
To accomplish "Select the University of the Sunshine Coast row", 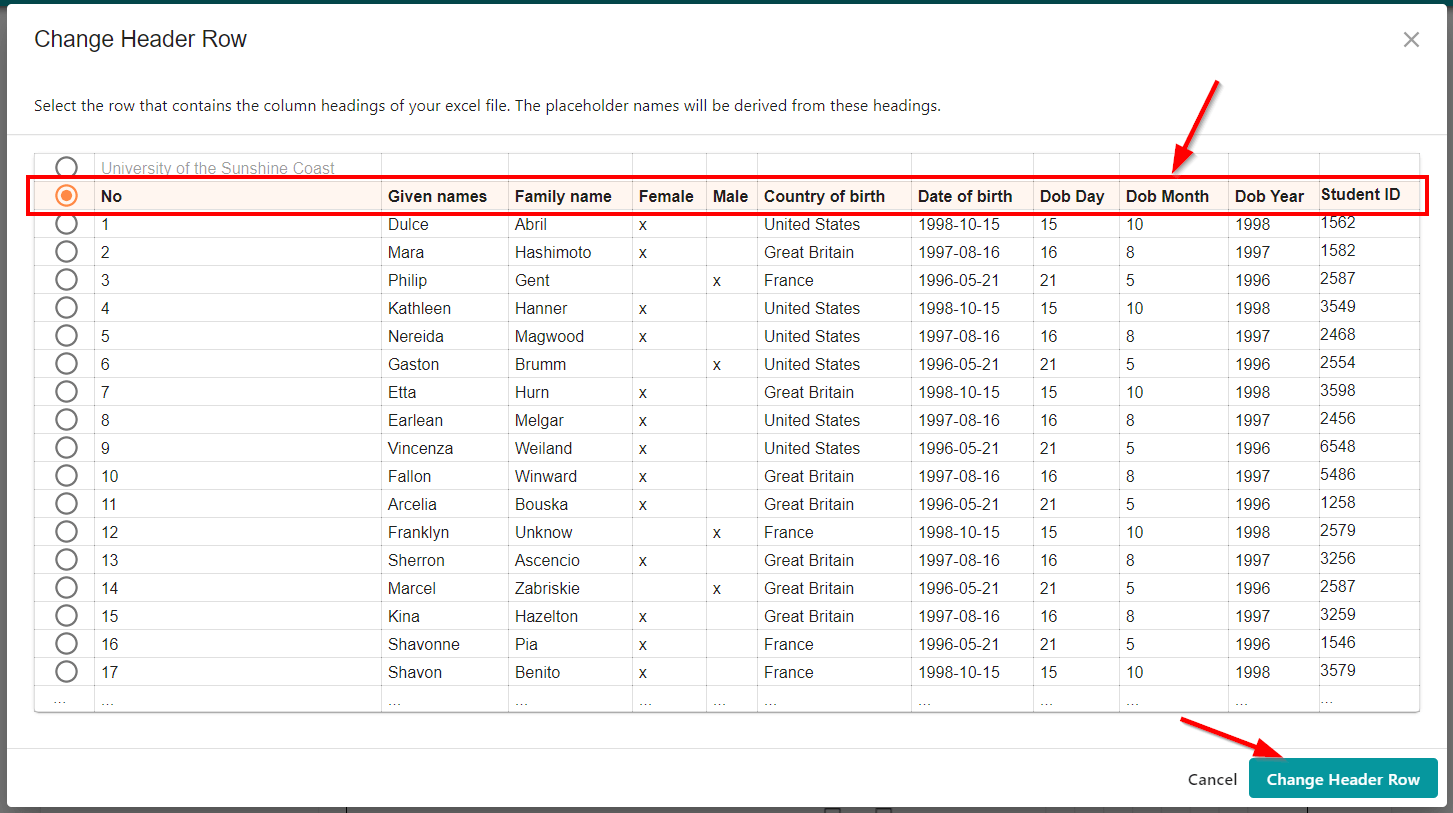I will 66,167.
